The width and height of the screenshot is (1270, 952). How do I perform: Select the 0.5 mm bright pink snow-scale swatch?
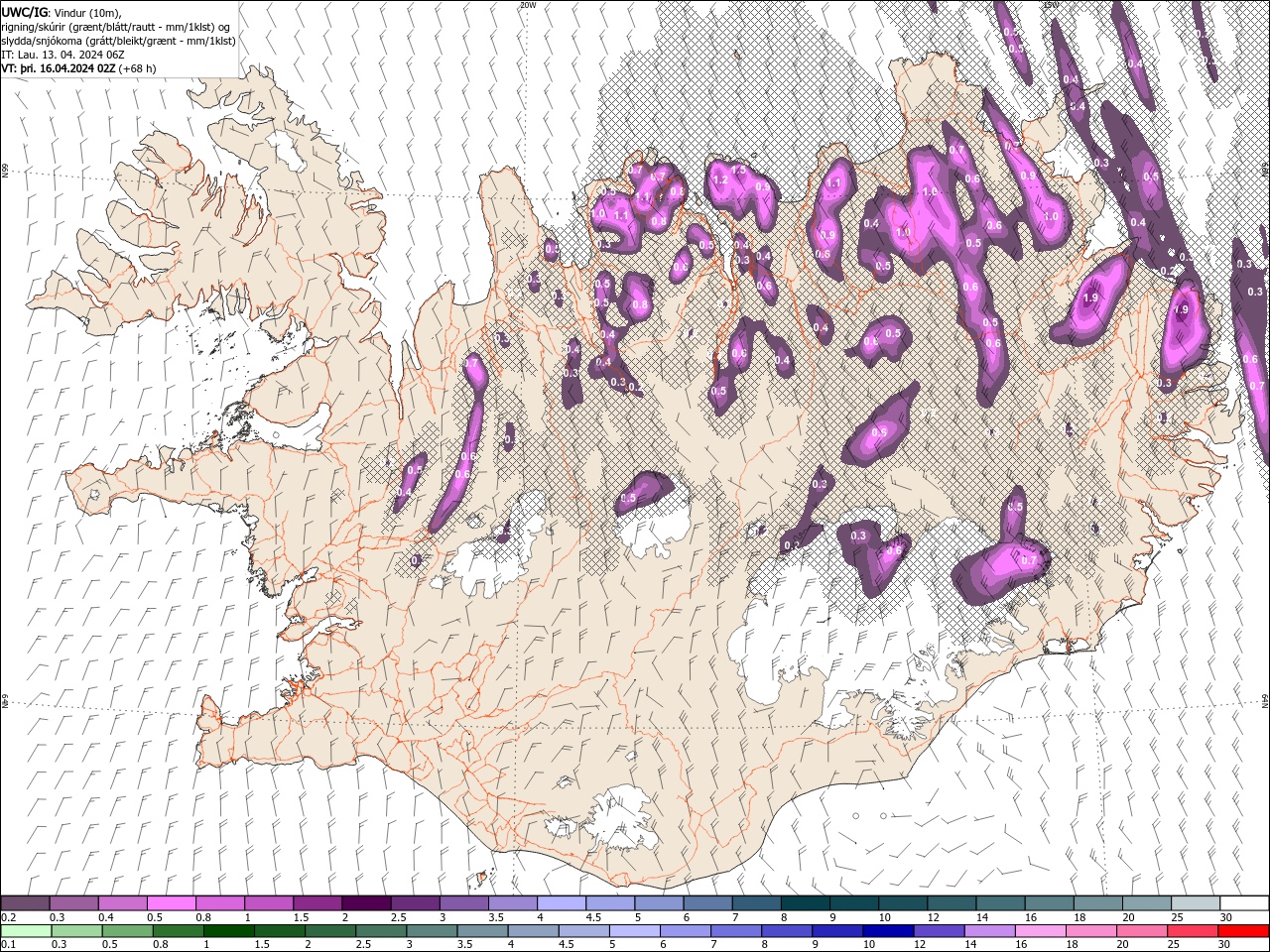point(171,903)
